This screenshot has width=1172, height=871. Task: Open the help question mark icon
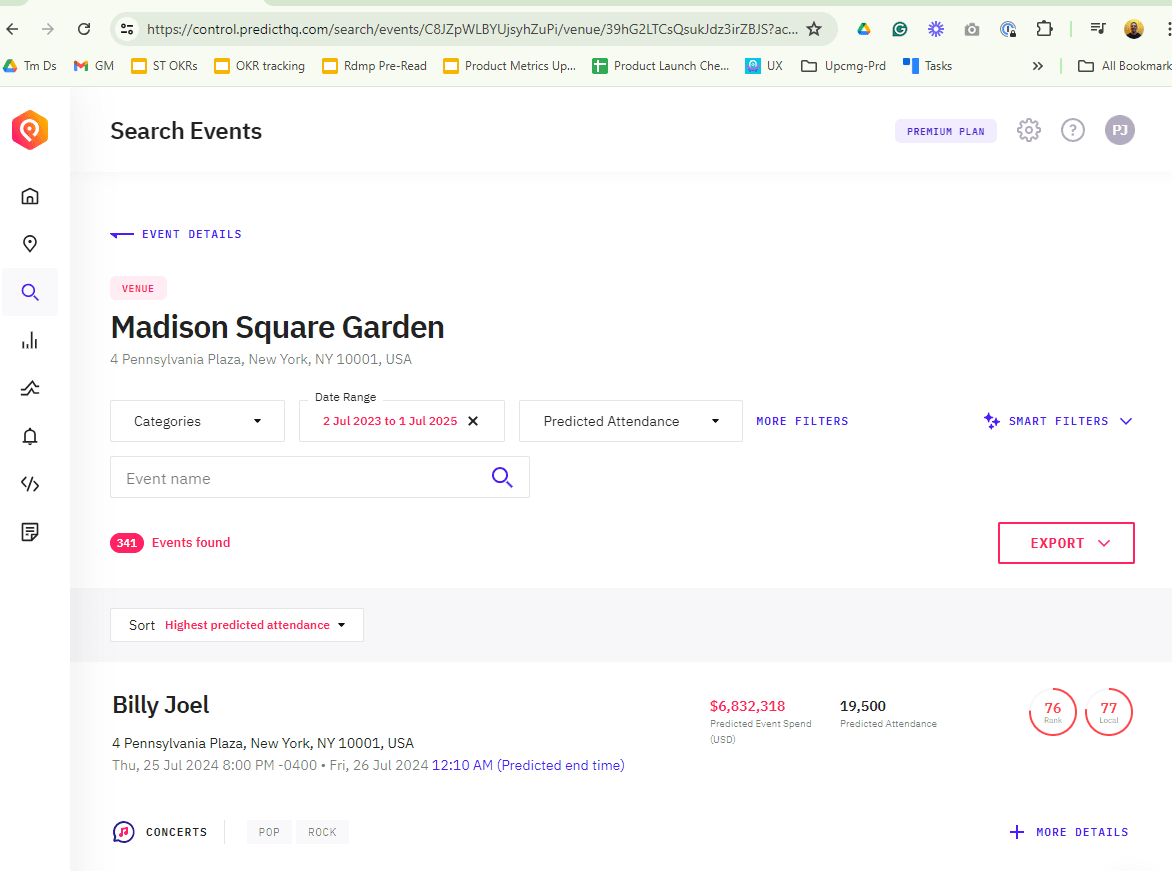click(1073, 130)
